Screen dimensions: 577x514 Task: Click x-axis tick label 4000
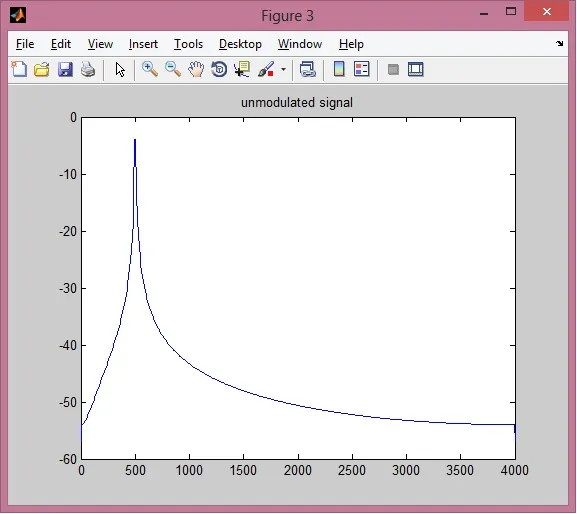coord(514,470)
